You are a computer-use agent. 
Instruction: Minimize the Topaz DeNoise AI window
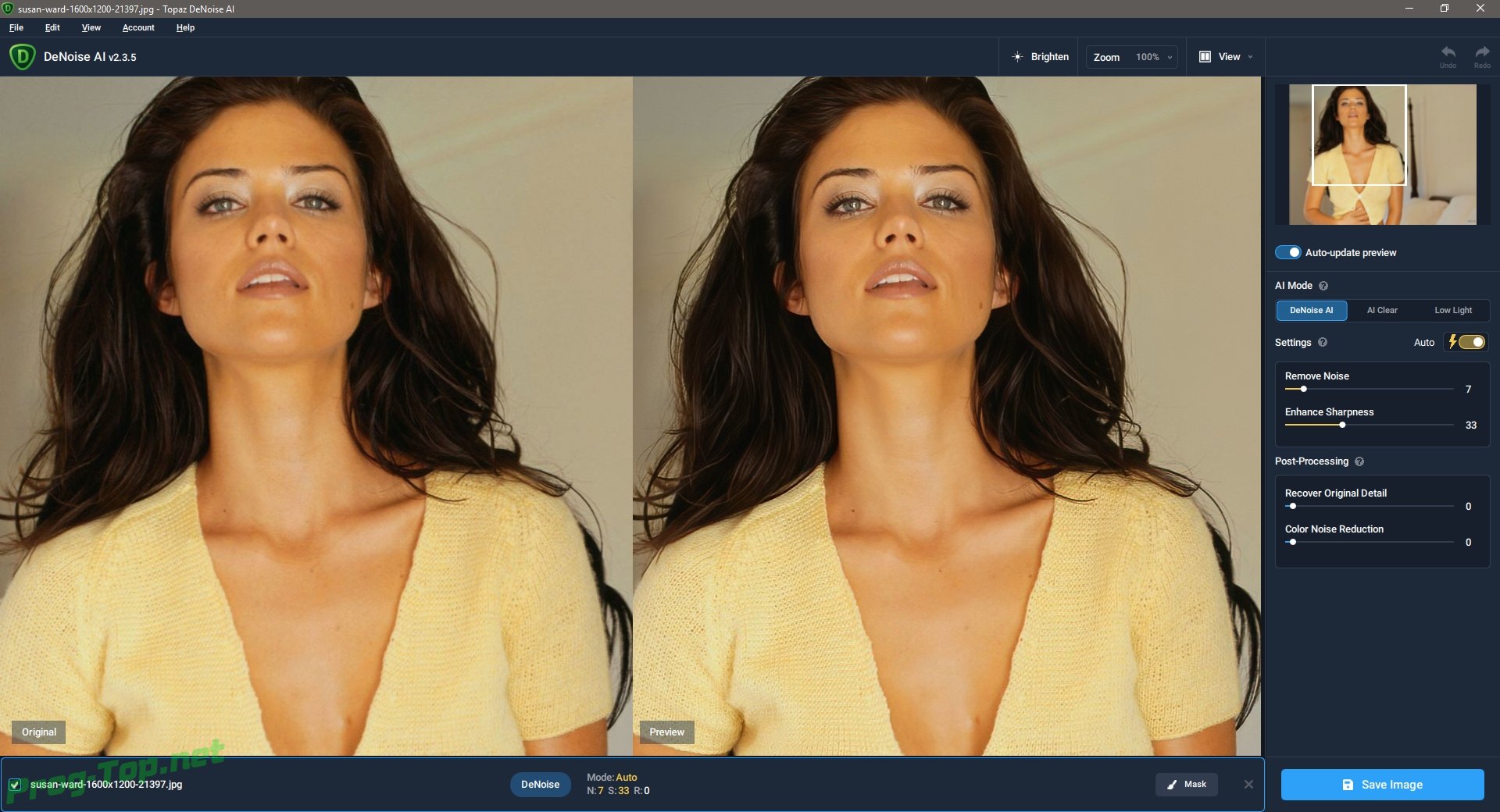(x=1409, y=9)
